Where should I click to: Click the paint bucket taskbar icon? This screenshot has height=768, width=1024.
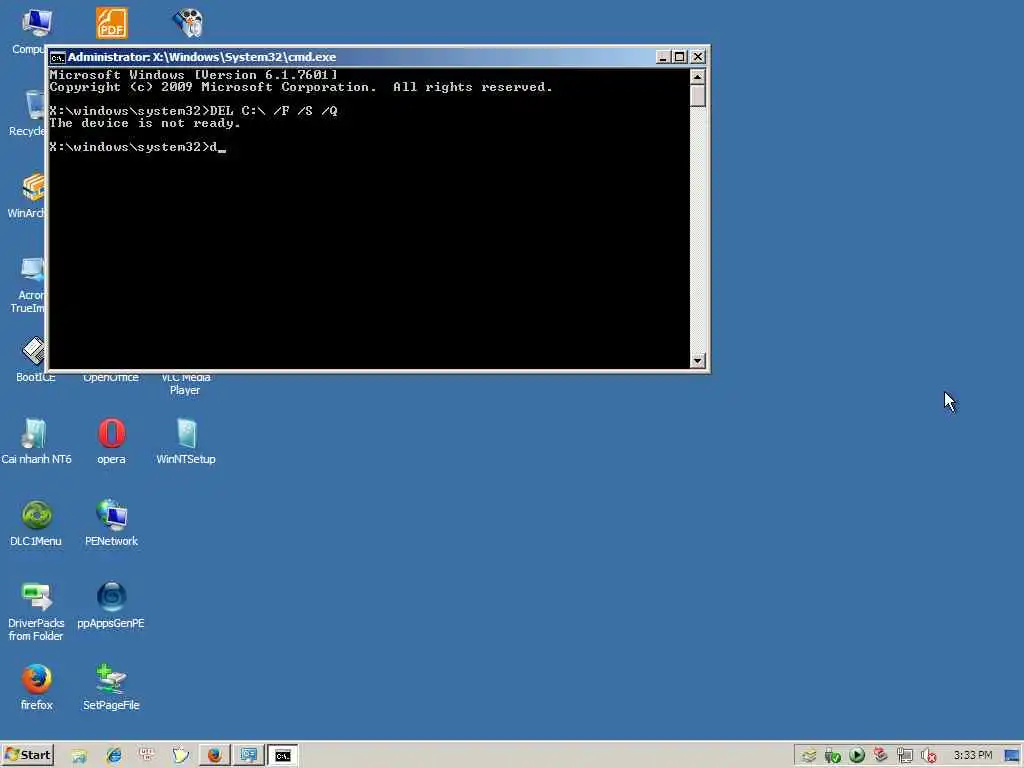180,756
